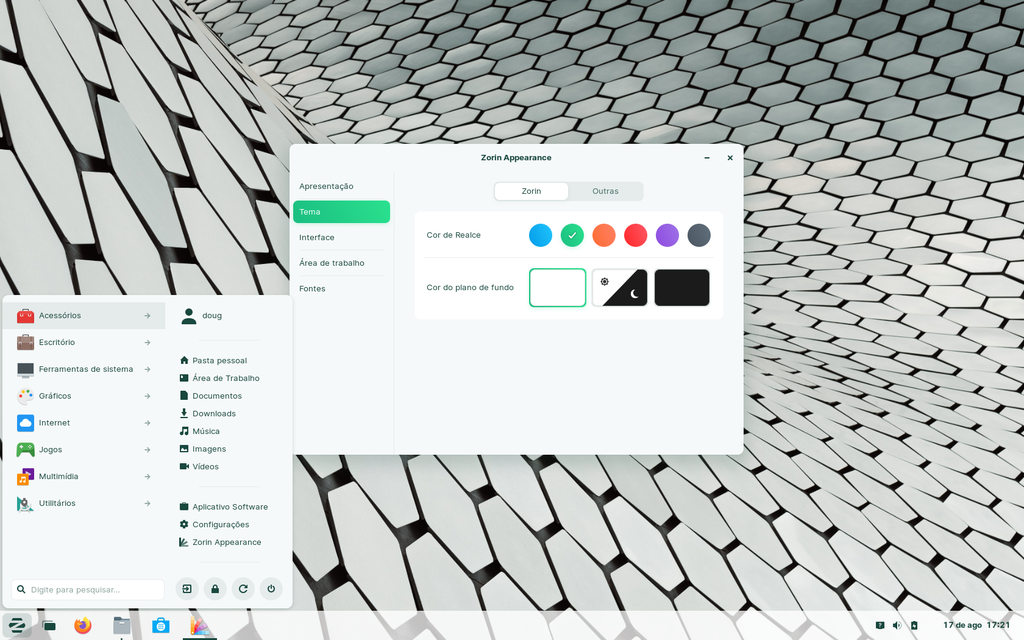
Task: Expand the Internet submenu arrow
Action: click(x=148, y=423)
